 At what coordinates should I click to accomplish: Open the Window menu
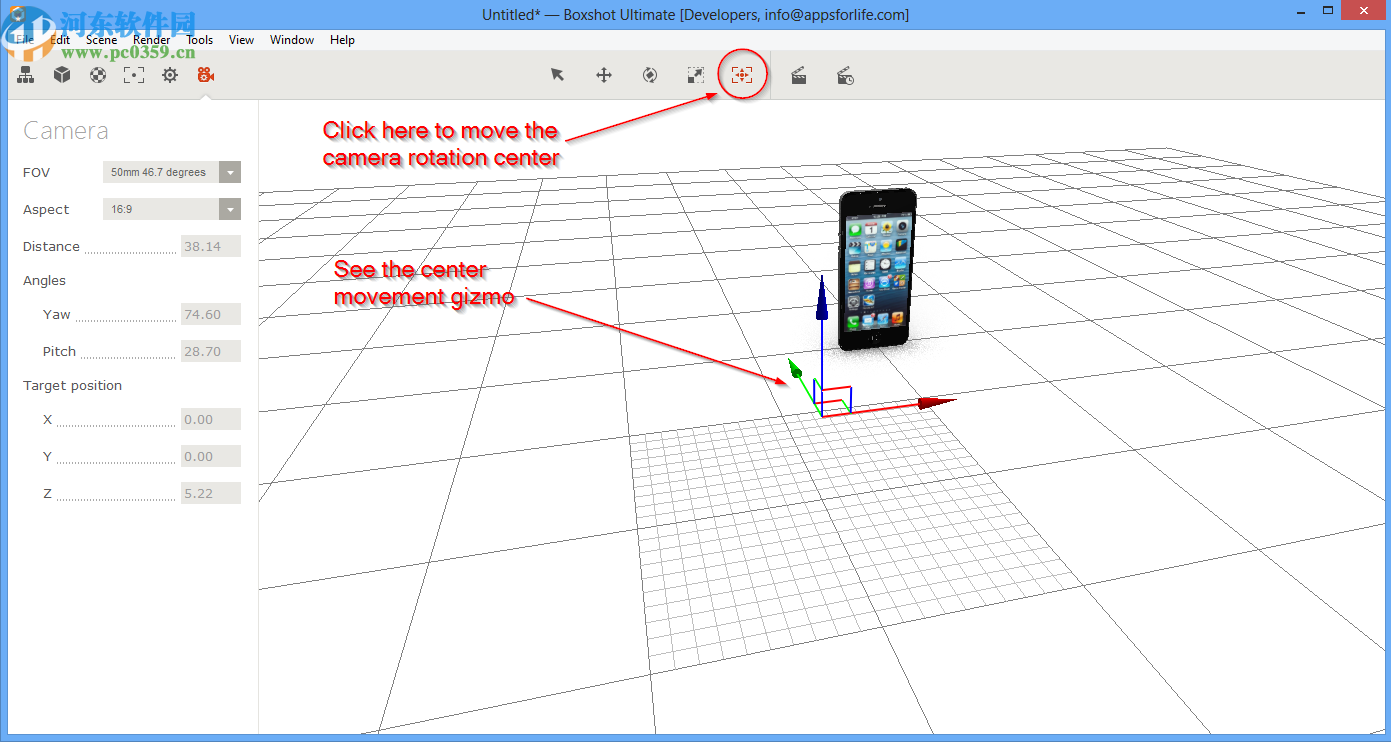292,40
